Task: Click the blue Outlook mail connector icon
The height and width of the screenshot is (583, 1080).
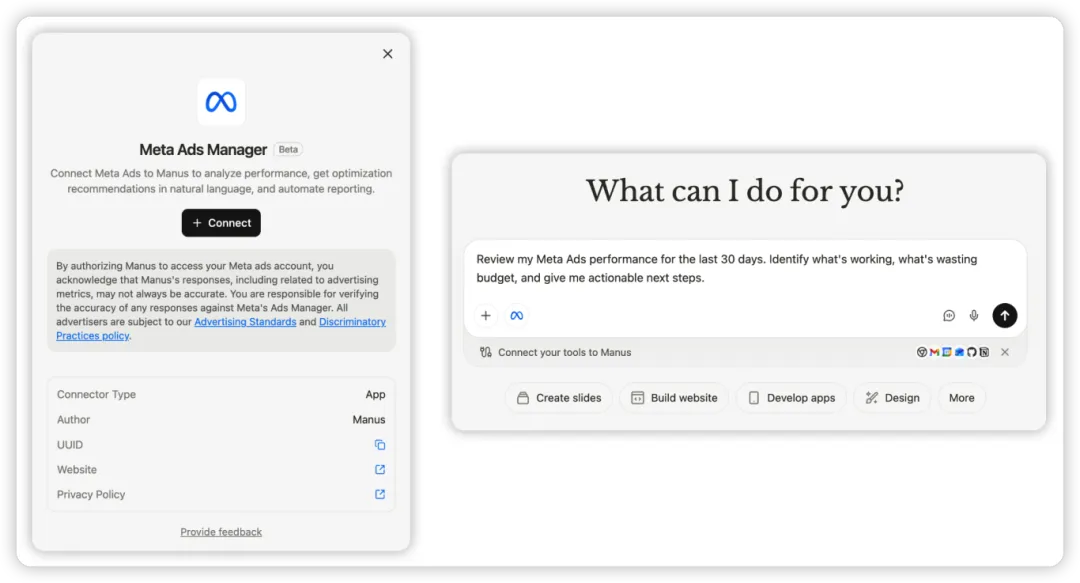Action: [x=959, y=352]
